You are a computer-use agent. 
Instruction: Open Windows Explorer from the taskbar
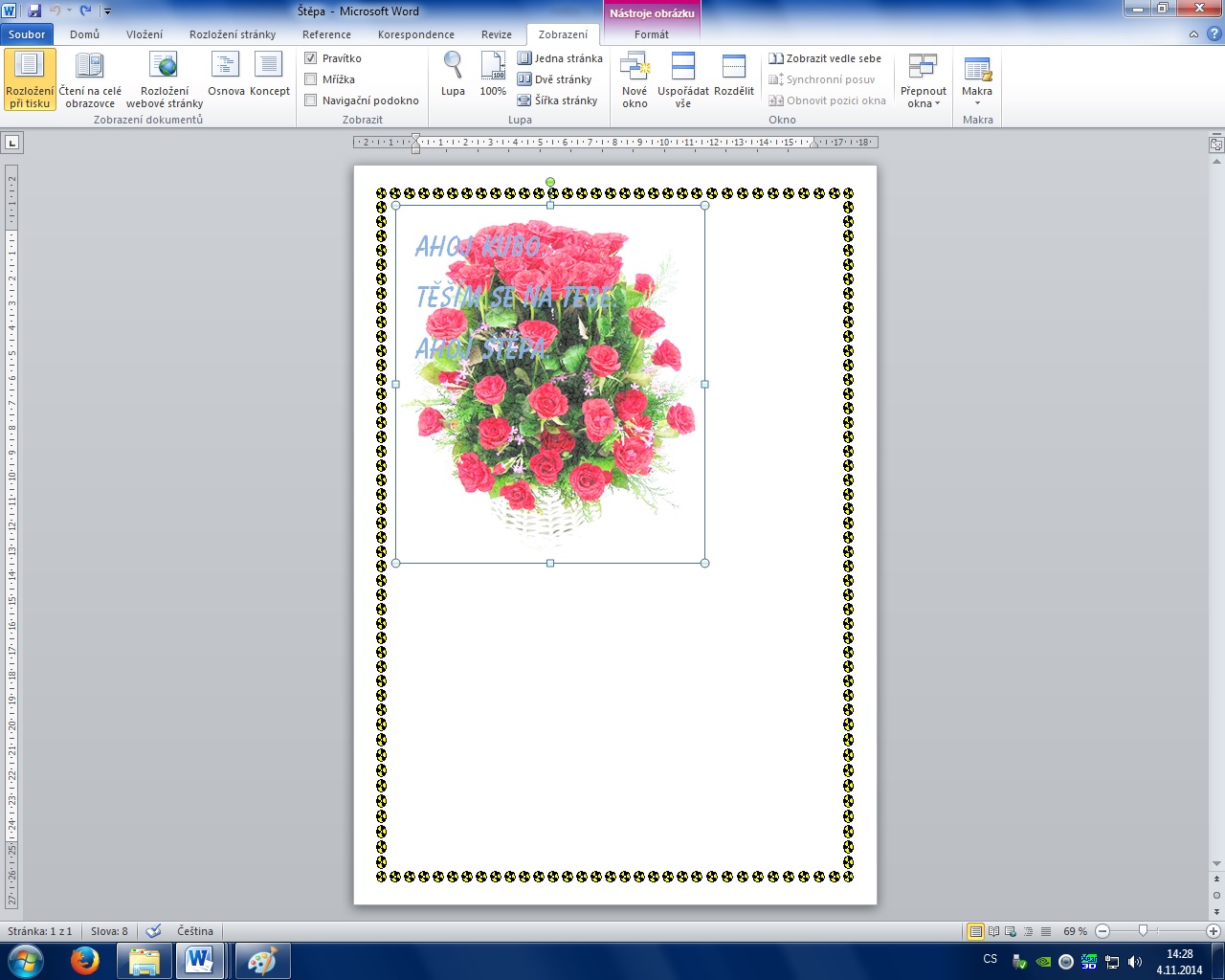(x=145, y=960)
